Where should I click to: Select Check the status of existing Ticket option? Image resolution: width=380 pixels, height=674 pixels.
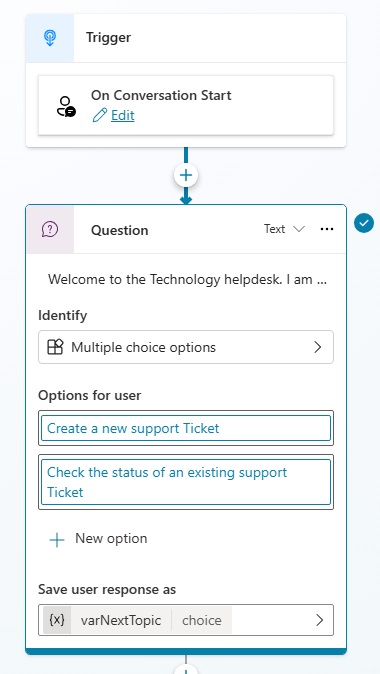tap(186, 482)
